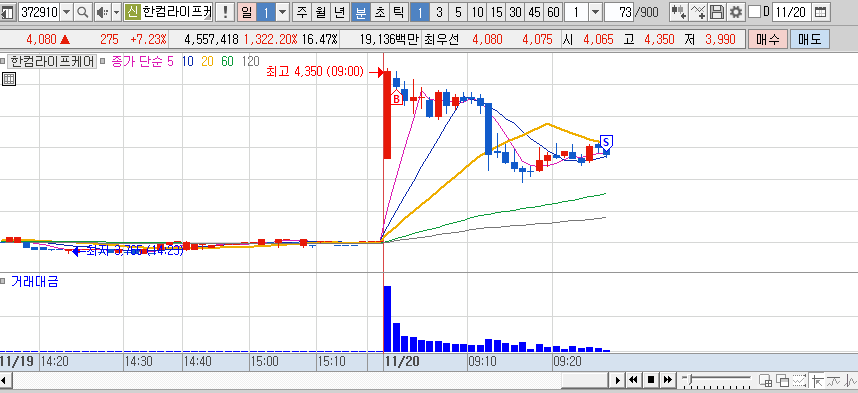858x393 pixels.
Task: Click the 신 badge before stock name
Action: (x=132, y=11)
